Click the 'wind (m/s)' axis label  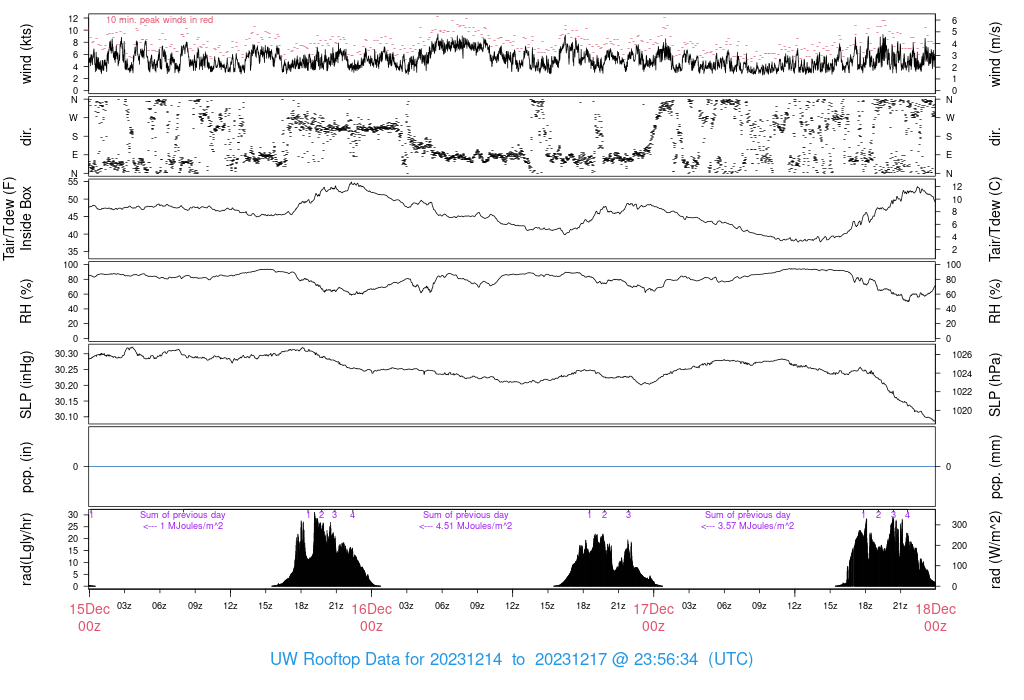click(995, 54)
